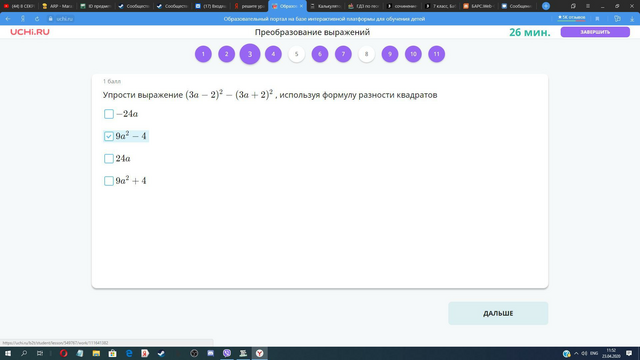This screenshot has height=360, width=640.
Task: Click the ЗАВЕРШИТЬ button
Action: [595, 32]
